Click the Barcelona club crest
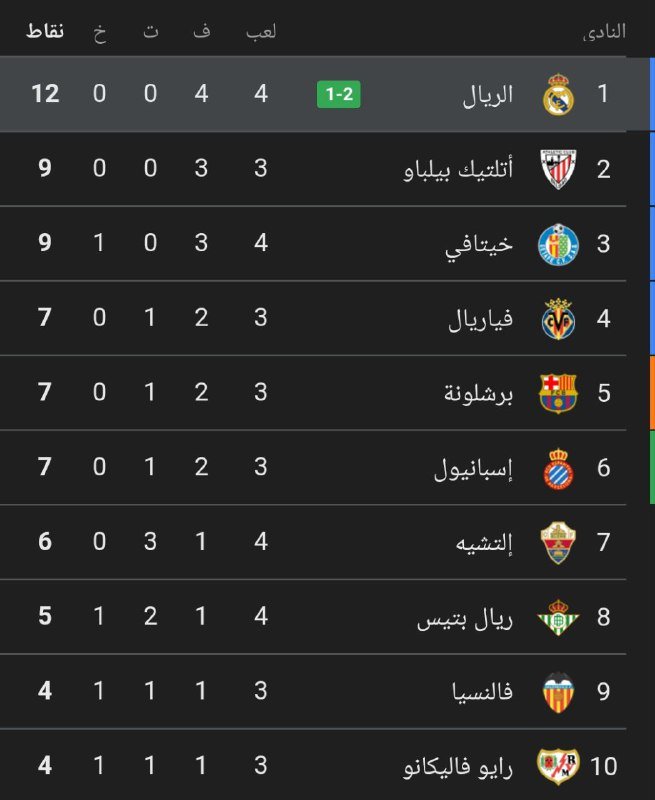 (x=558, y=393)
